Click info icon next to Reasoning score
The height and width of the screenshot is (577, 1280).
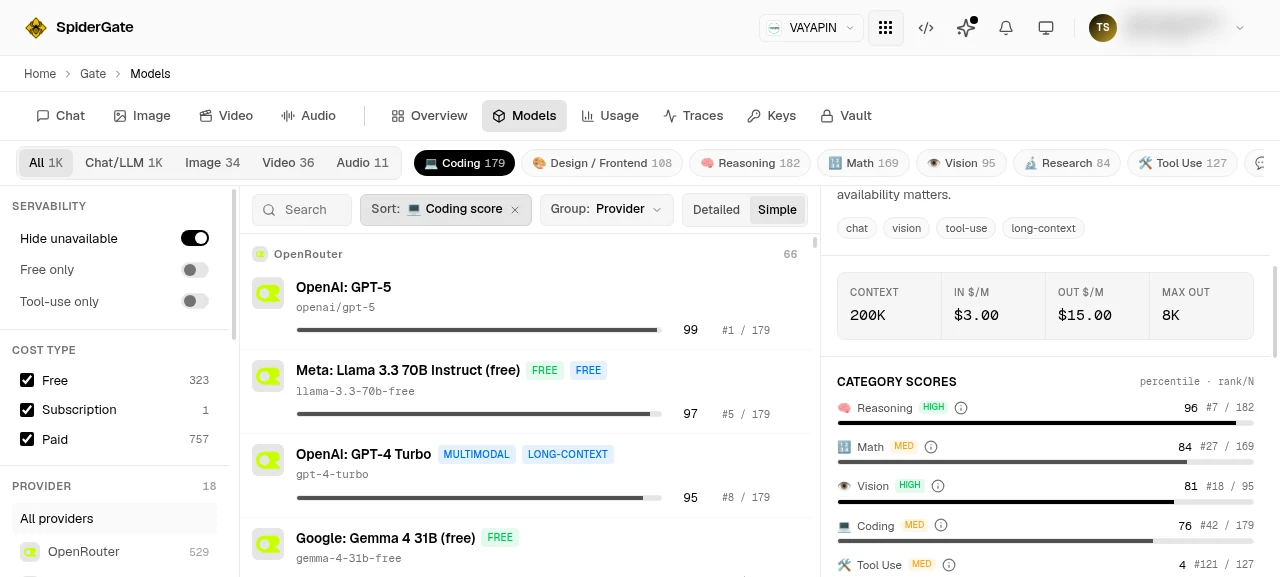[x=961, y=408]
